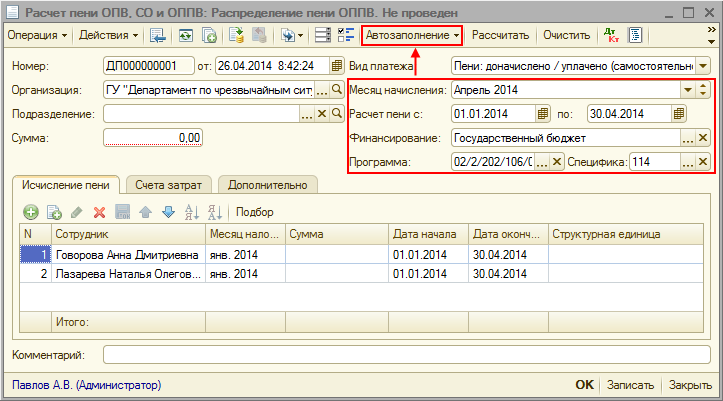Open the Действия menu
This screenshot has width=723, height=401.
[108, 35]
